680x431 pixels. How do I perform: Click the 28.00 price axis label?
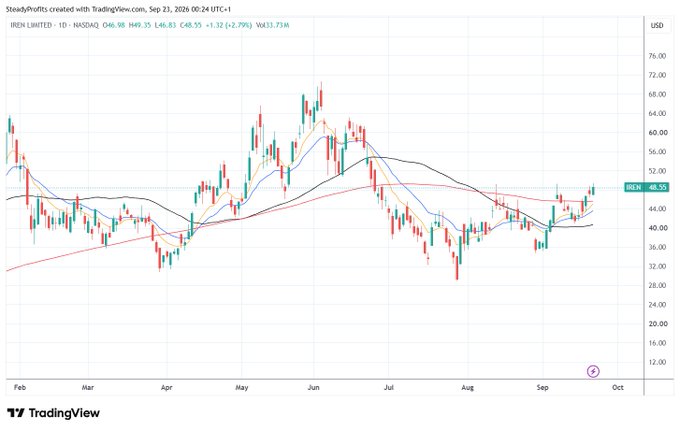point(657,285)
